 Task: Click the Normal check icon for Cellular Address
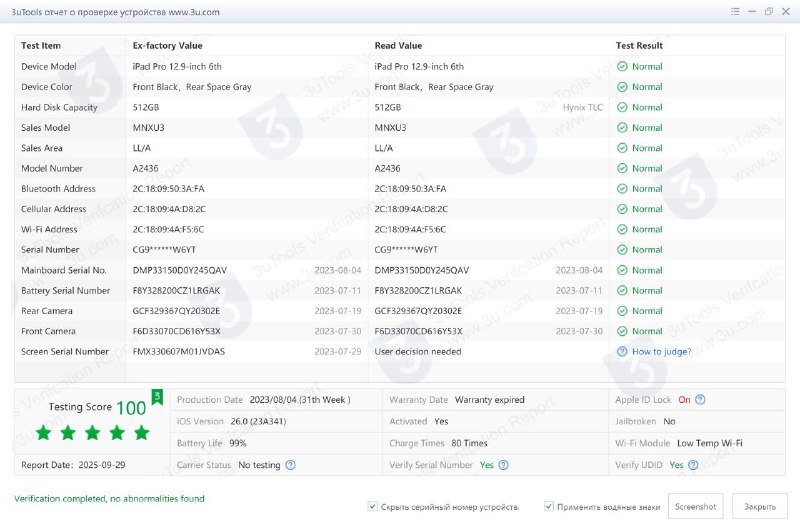tap(622, 210)
